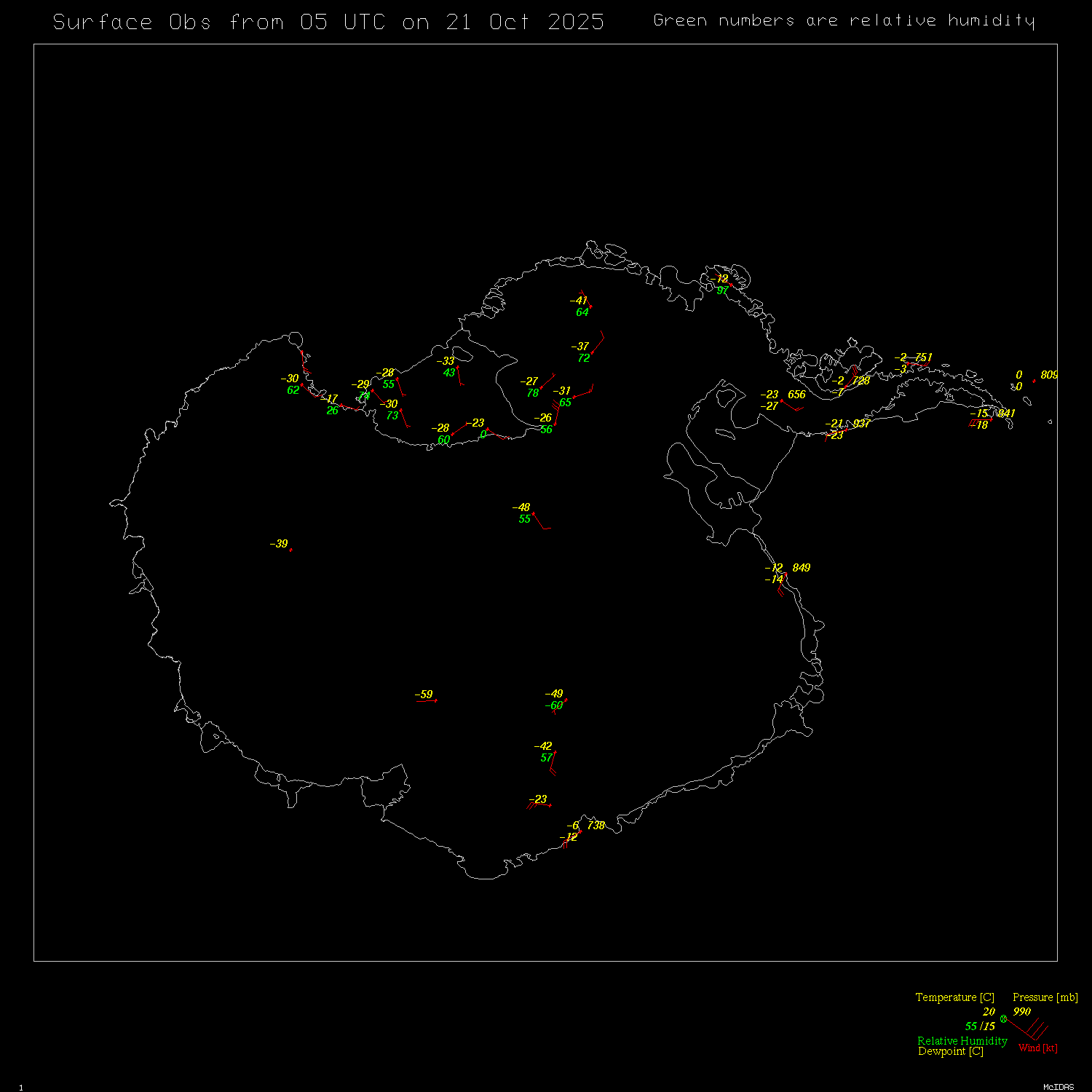Click the station with pressure 738
This screenshot has width=1092, height=1092.
click(x=580, y=831)
